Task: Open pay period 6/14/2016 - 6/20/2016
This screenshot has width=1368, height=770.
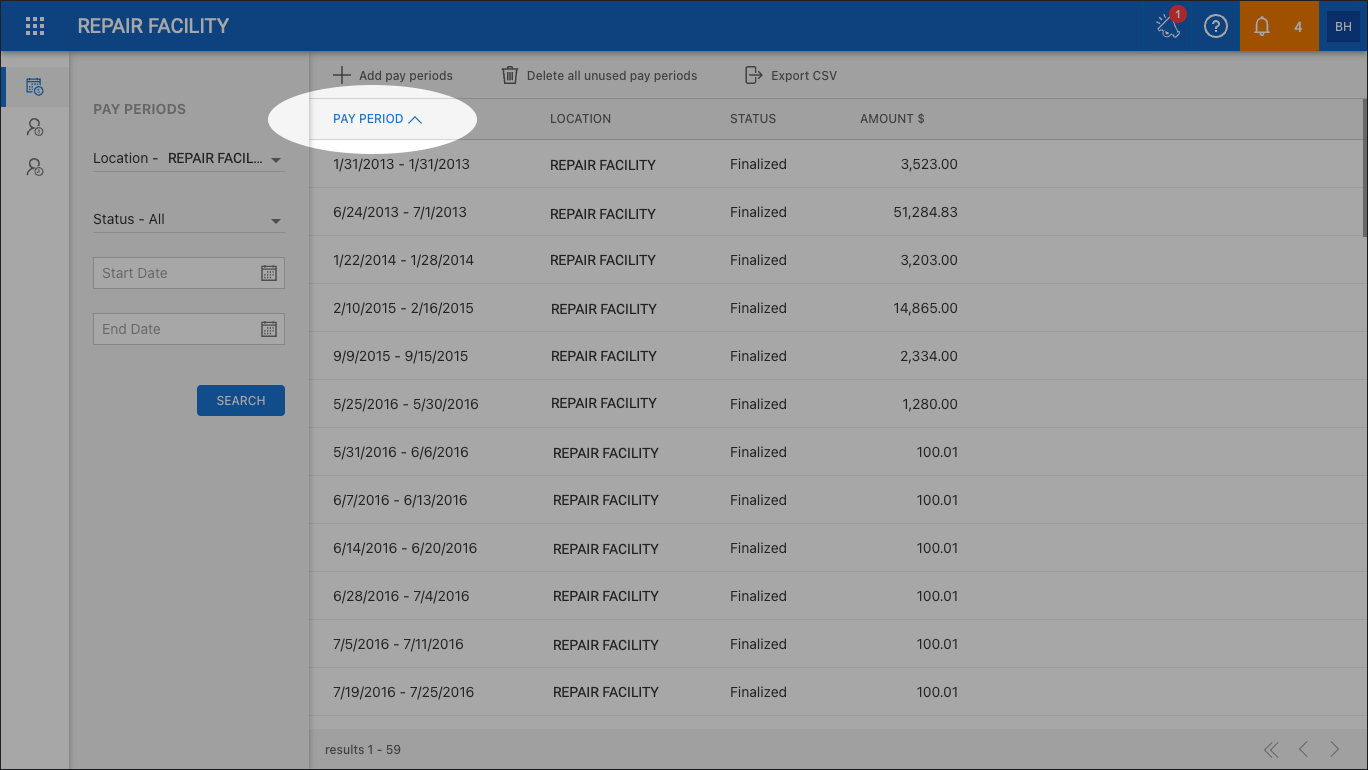Action: [405, 548]
